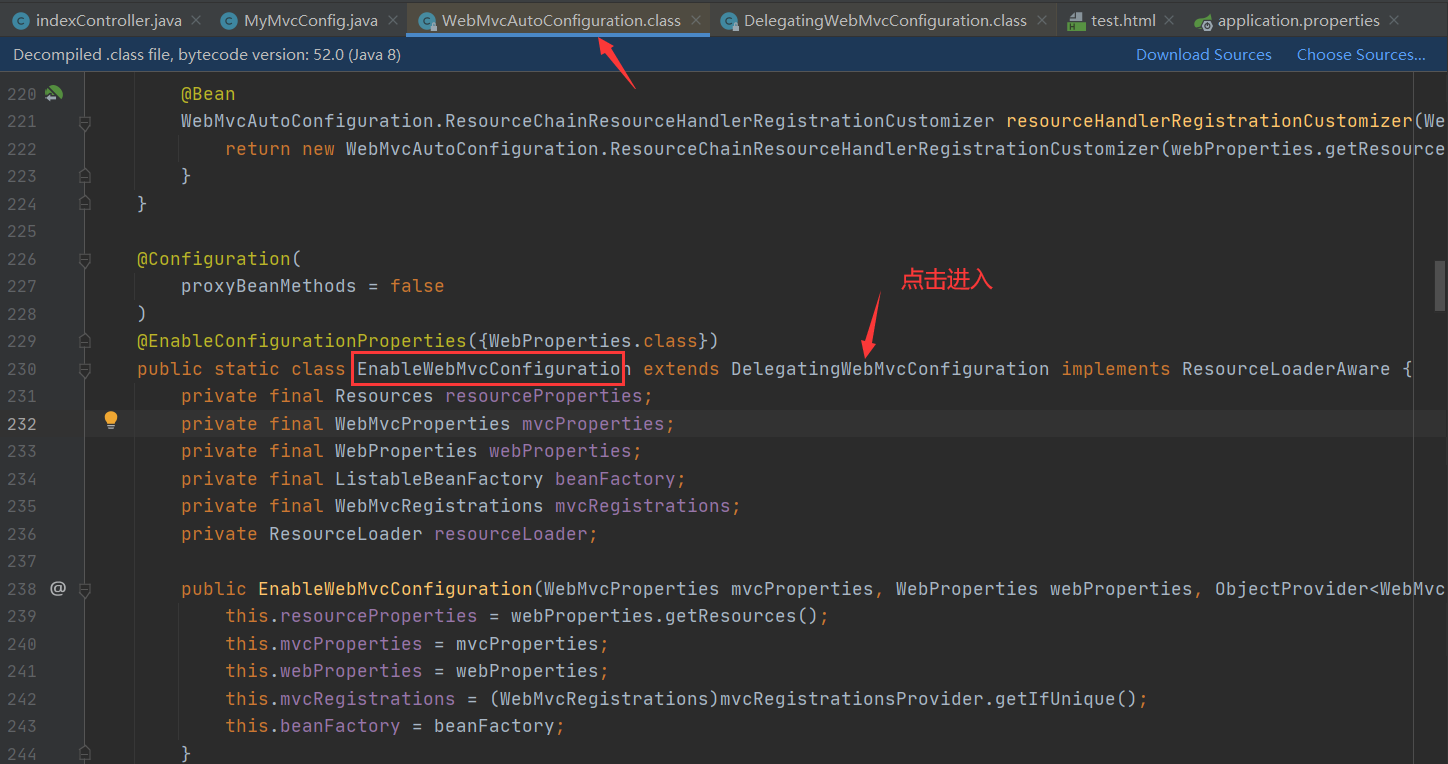Screen dimensions: 1448x764
Task: Click WebMvcRegistrations type on line 235
Action: click(439, 506)
